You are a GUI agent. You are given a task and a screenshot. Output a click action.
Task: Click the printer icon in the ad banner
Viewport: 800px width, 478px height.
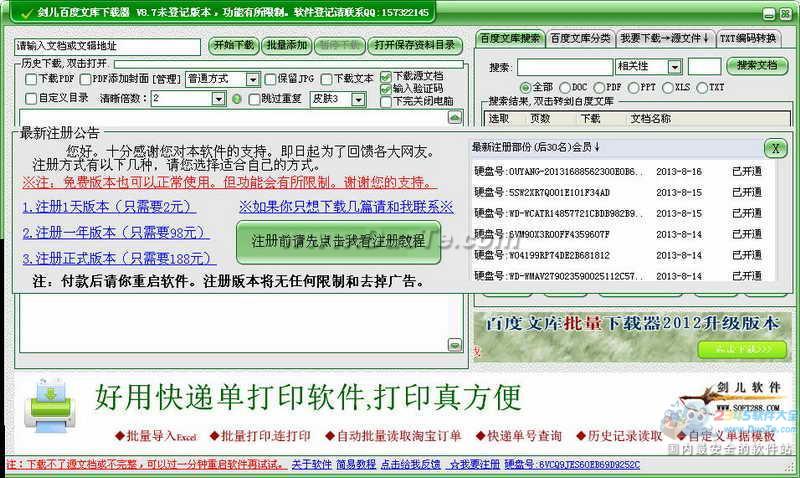click(49, 405)
